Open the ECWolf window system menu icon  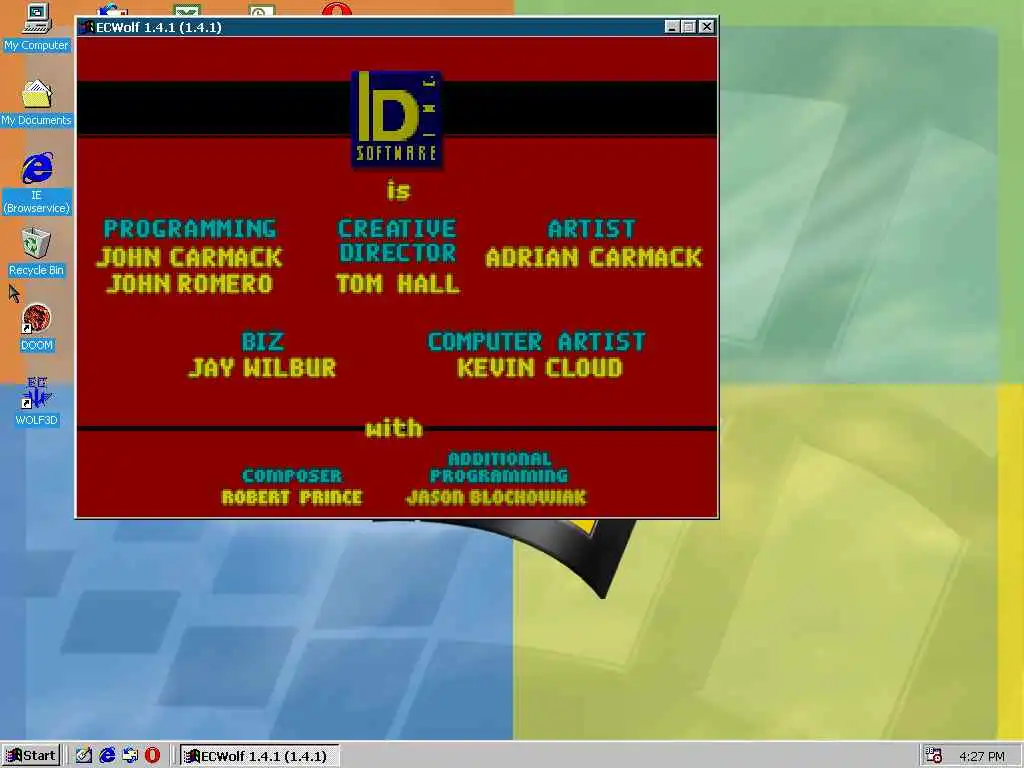point(86,27)
